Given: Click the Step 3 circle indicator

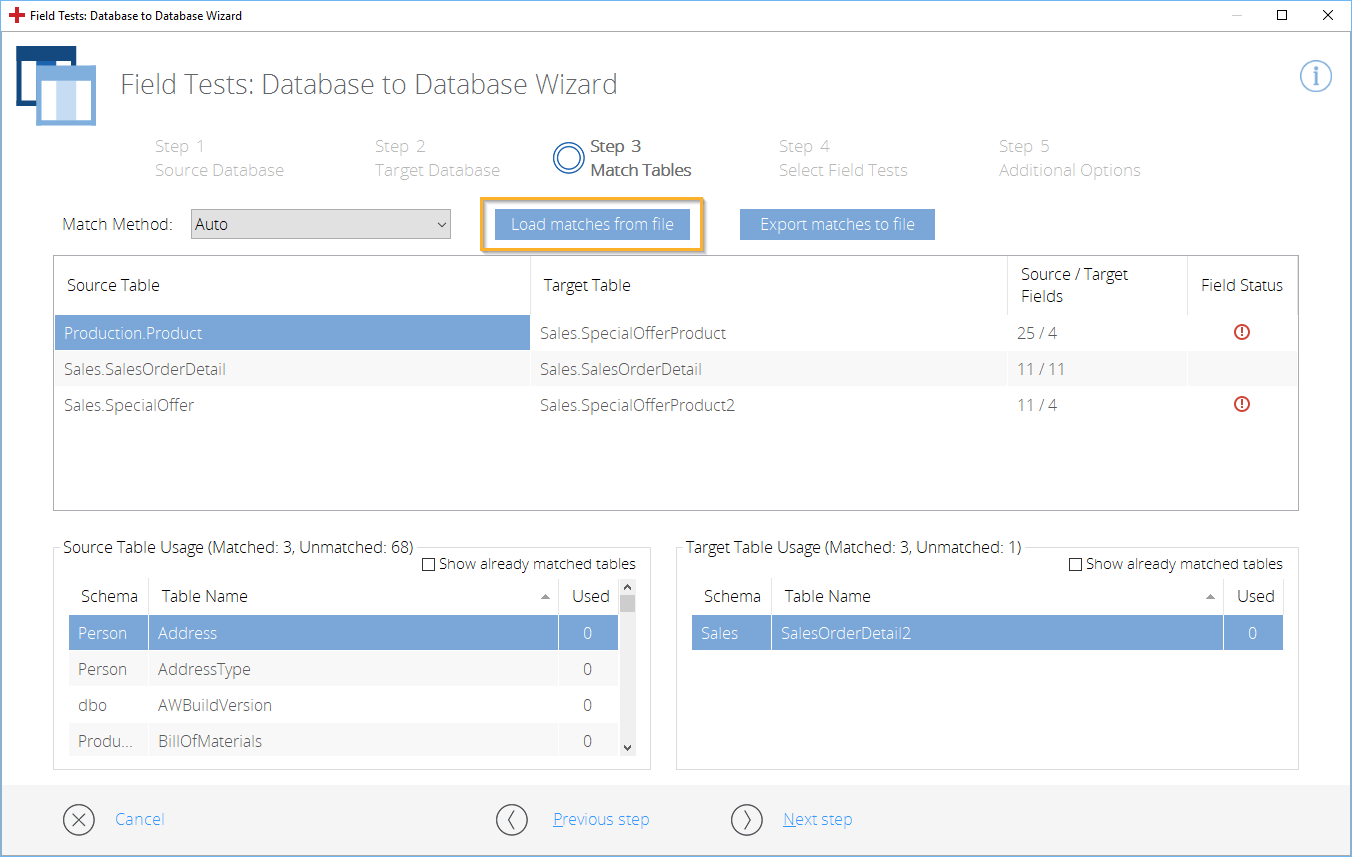Looking at the screenshot, I should click(x=568, y=158).
